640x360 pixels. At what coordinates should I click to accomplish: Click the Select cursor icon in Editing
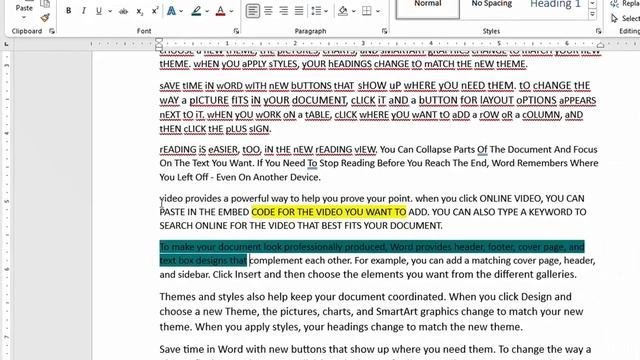(614, 18)
